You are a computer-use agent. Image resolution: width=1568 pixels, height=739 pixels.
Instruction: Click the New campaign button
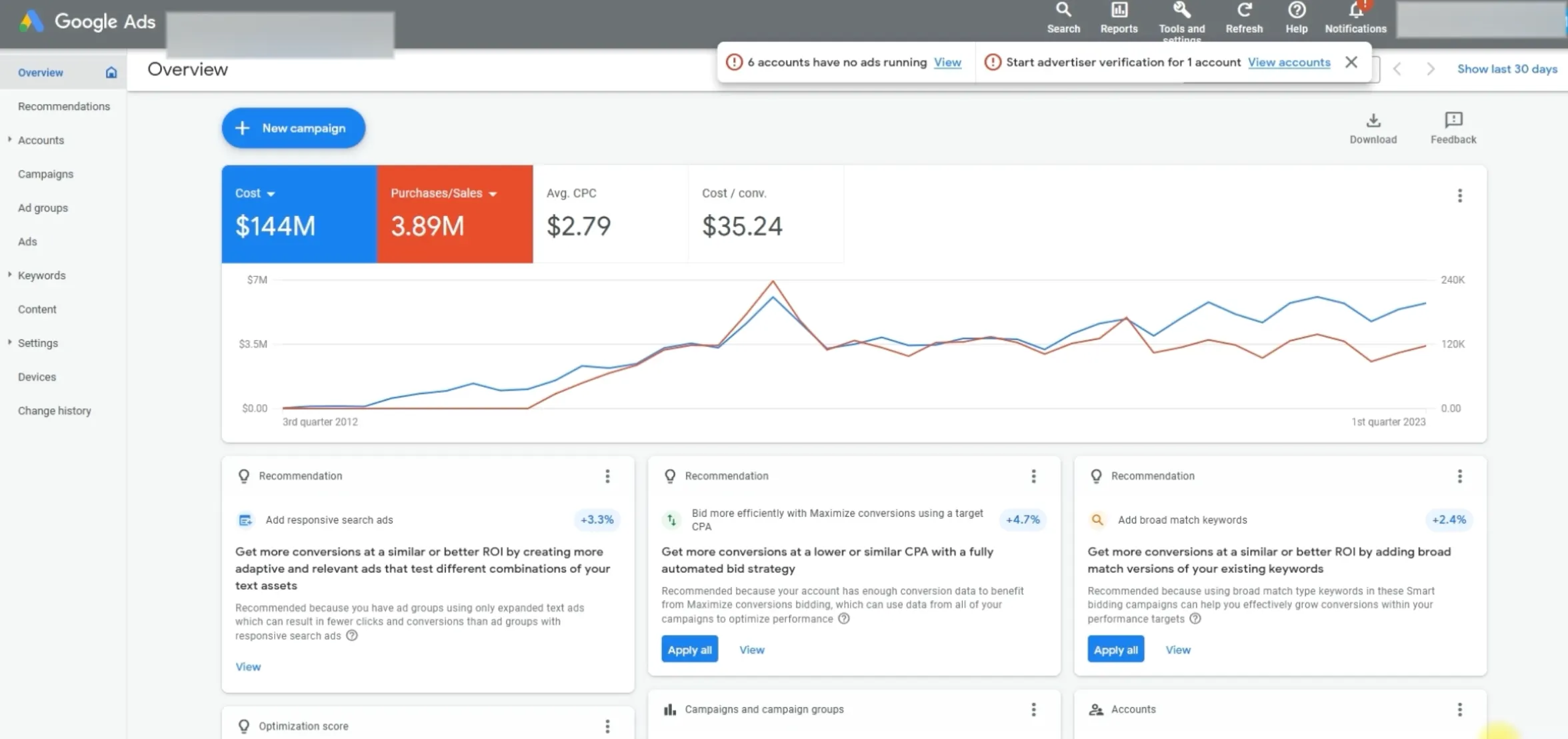point(293,128)
